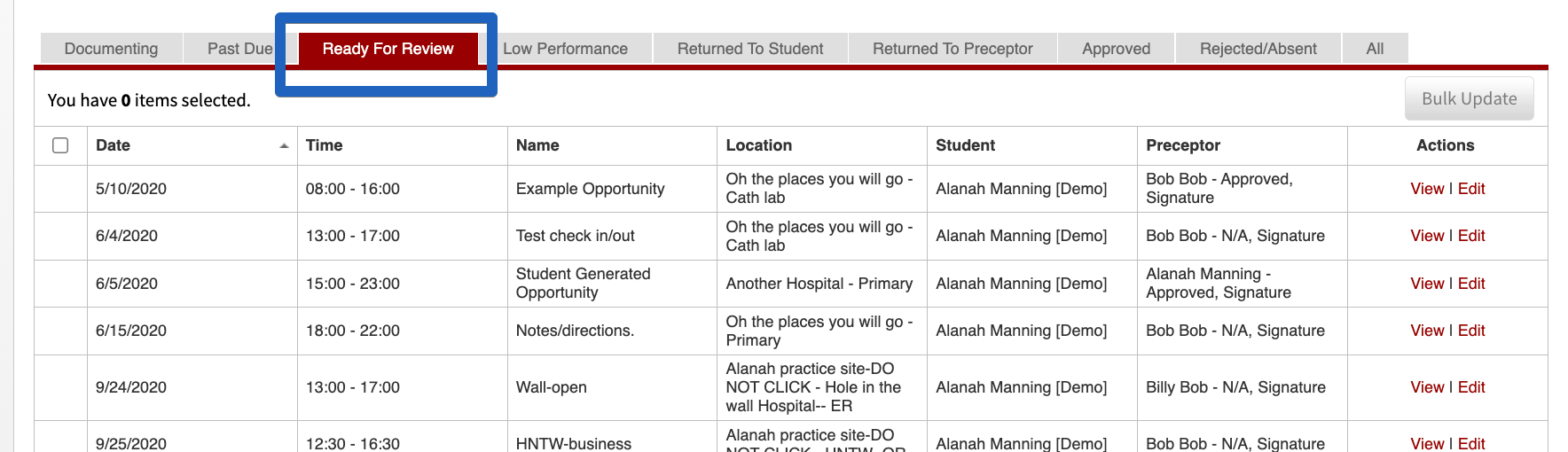Switch to Returned To Student tab
The width and height of the screenshot is (1568, 452).
click(750, 49)
